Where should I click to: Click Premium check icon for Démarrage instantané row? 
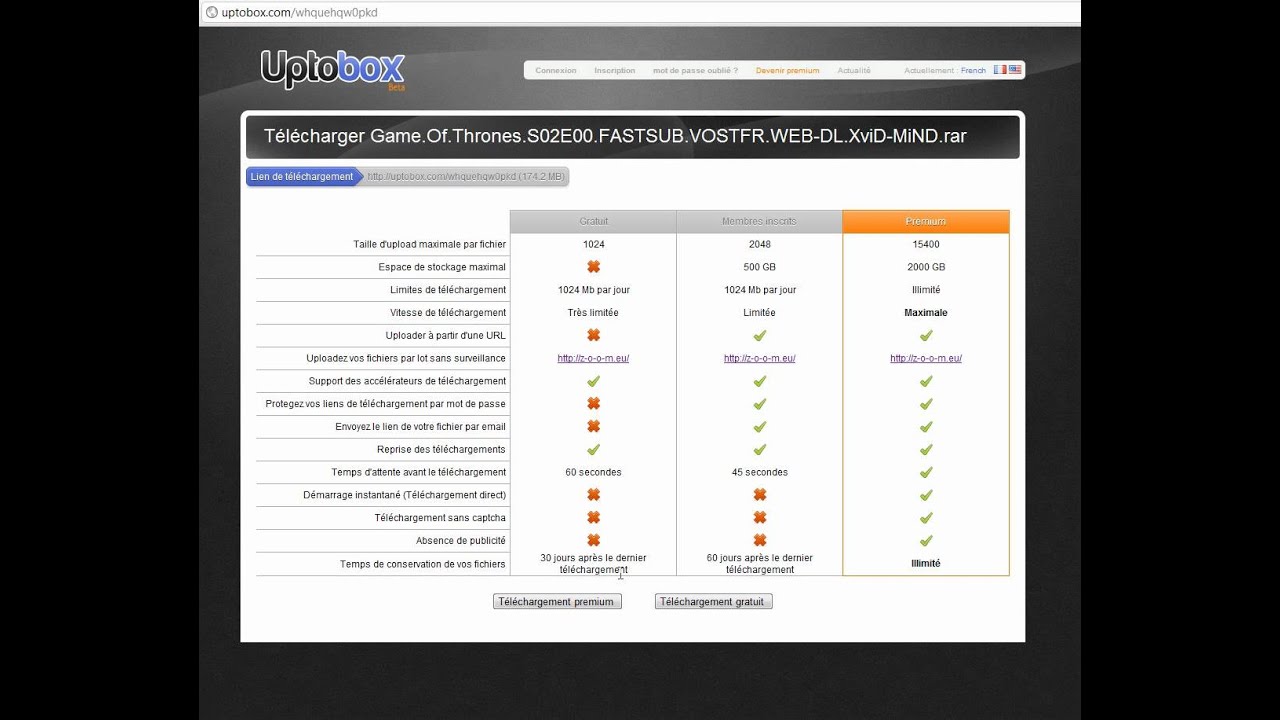[926, 494]
